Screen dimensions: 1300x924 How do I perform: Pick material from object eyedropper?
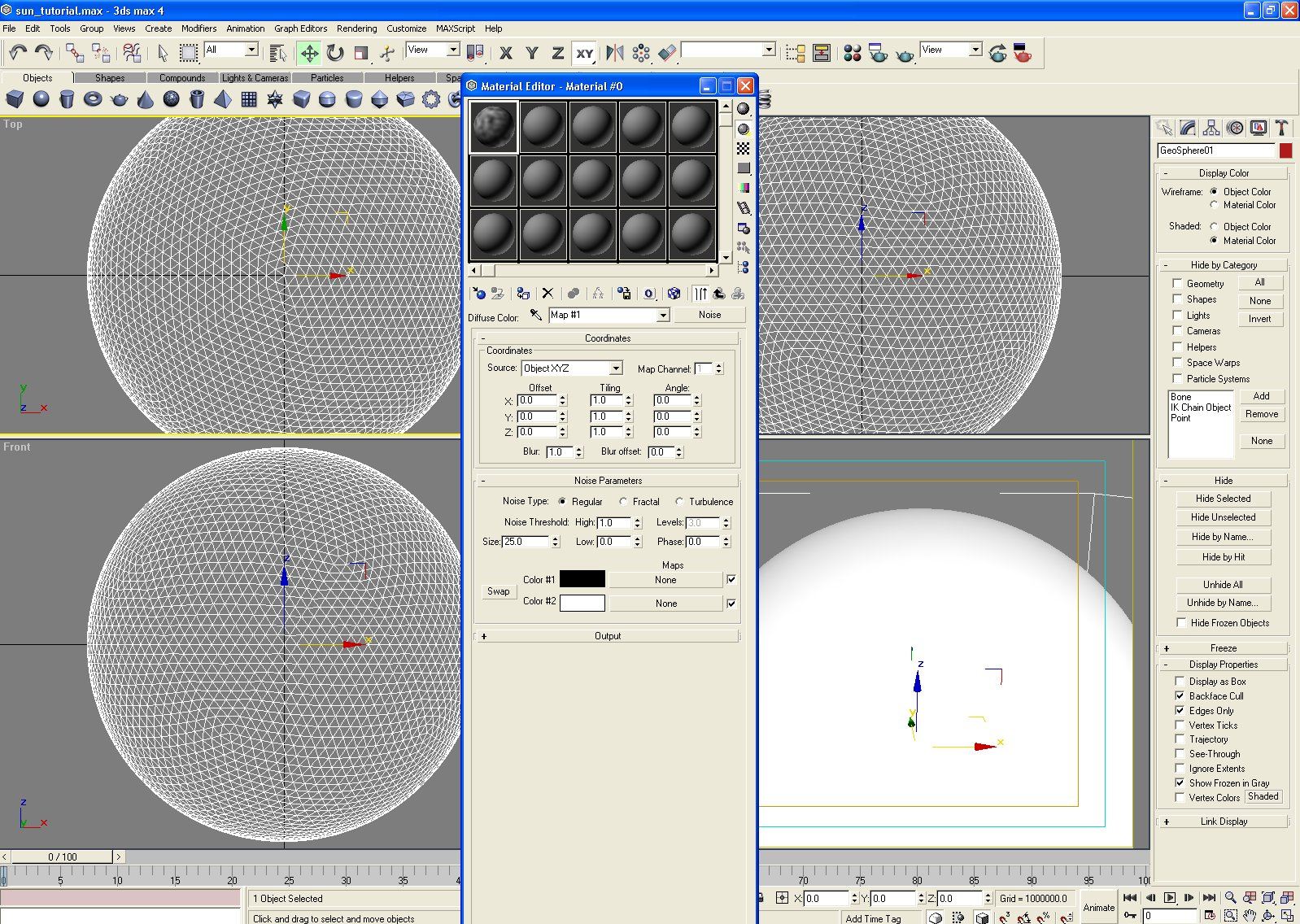click(x=535, y=315)
